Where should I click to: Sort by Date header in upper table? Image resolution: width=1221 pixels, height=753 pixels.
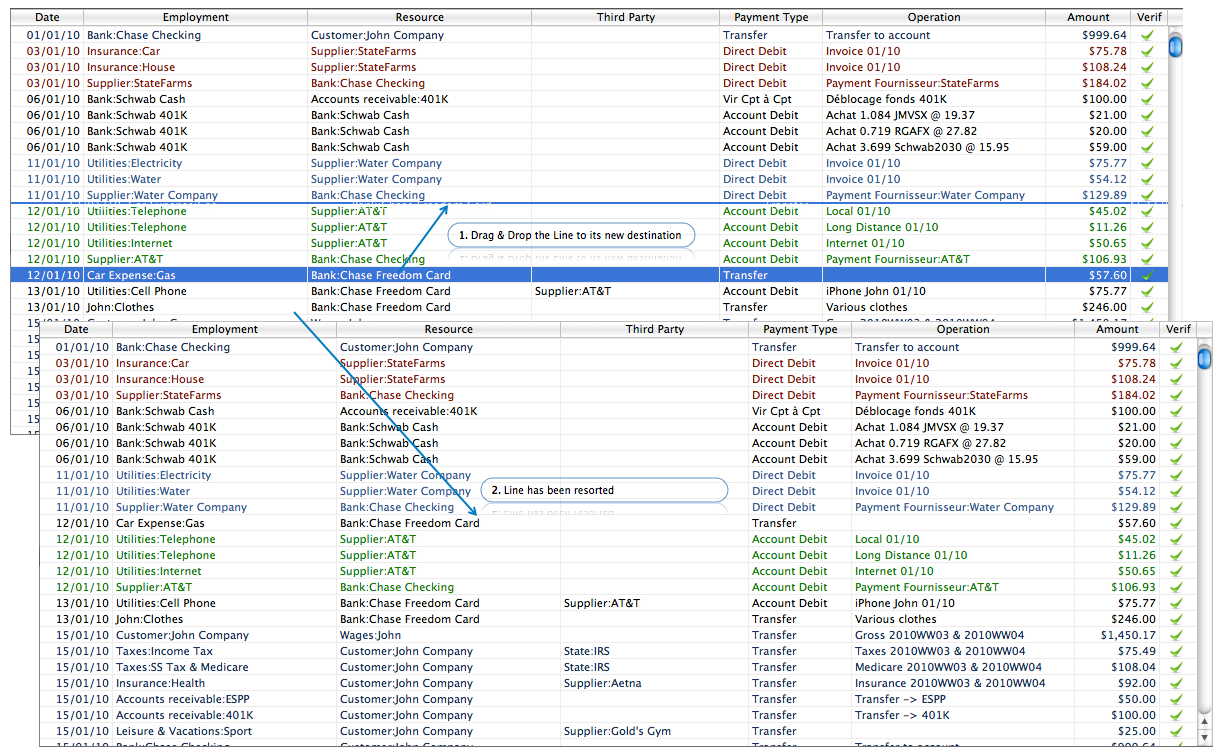click(47, 17)
